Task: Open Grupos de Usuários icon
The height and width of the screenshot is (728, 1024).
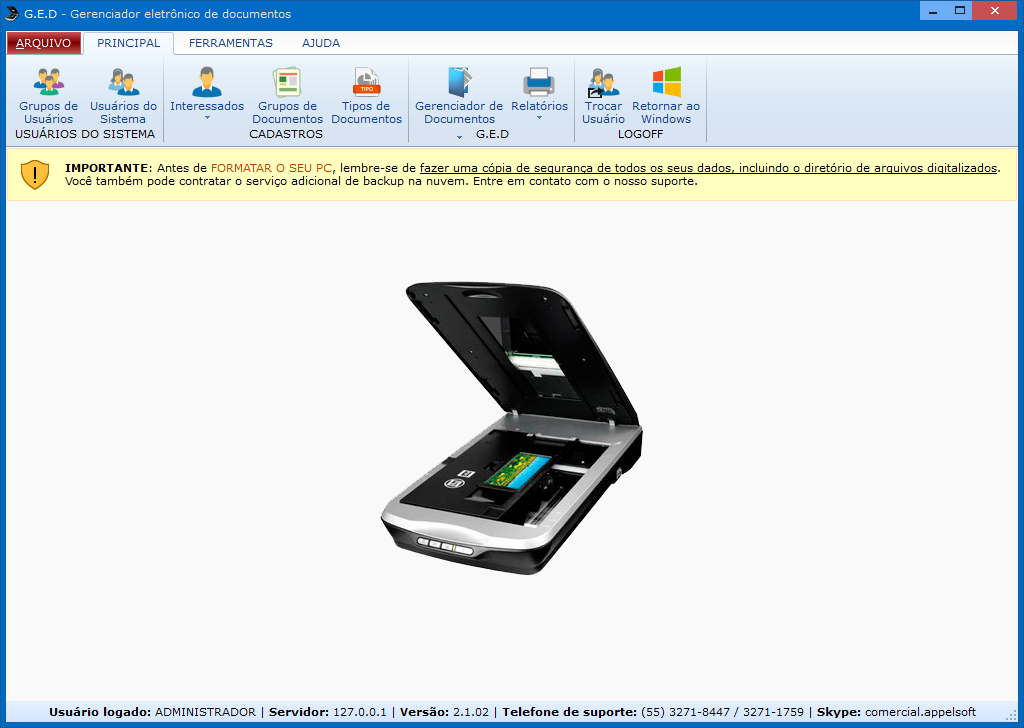Action: tap(48, 83)
